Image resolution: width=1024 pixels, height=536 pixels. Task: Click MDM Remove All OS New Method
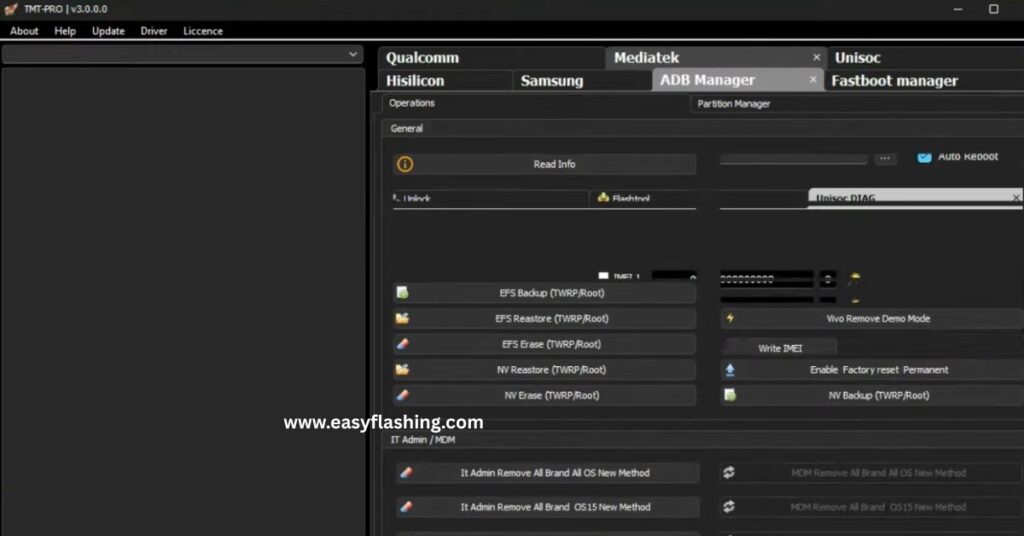872,473
